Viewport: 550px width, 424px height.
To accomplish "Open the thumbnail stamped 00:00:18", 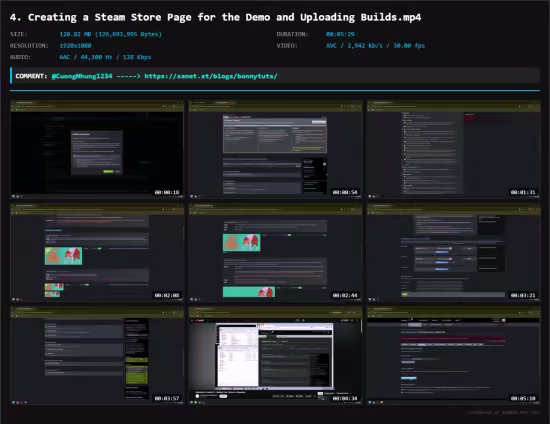I will pyautogui.click(x=97, y=150).
